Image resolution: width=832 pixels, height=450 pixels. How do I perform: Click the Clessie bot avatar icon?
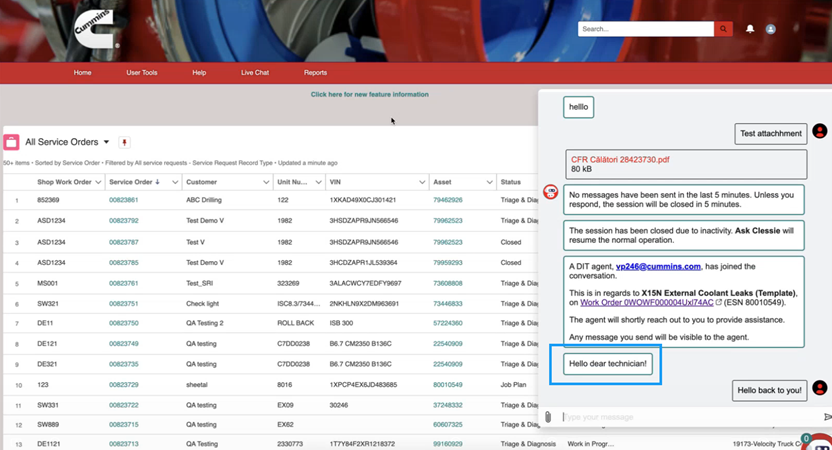551,192
